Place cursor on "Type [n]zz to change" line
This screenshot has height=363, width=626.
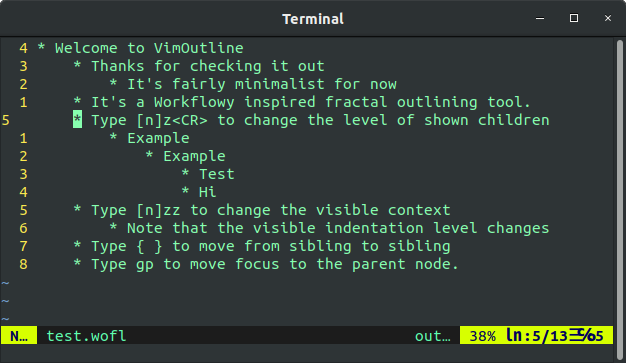271,210
